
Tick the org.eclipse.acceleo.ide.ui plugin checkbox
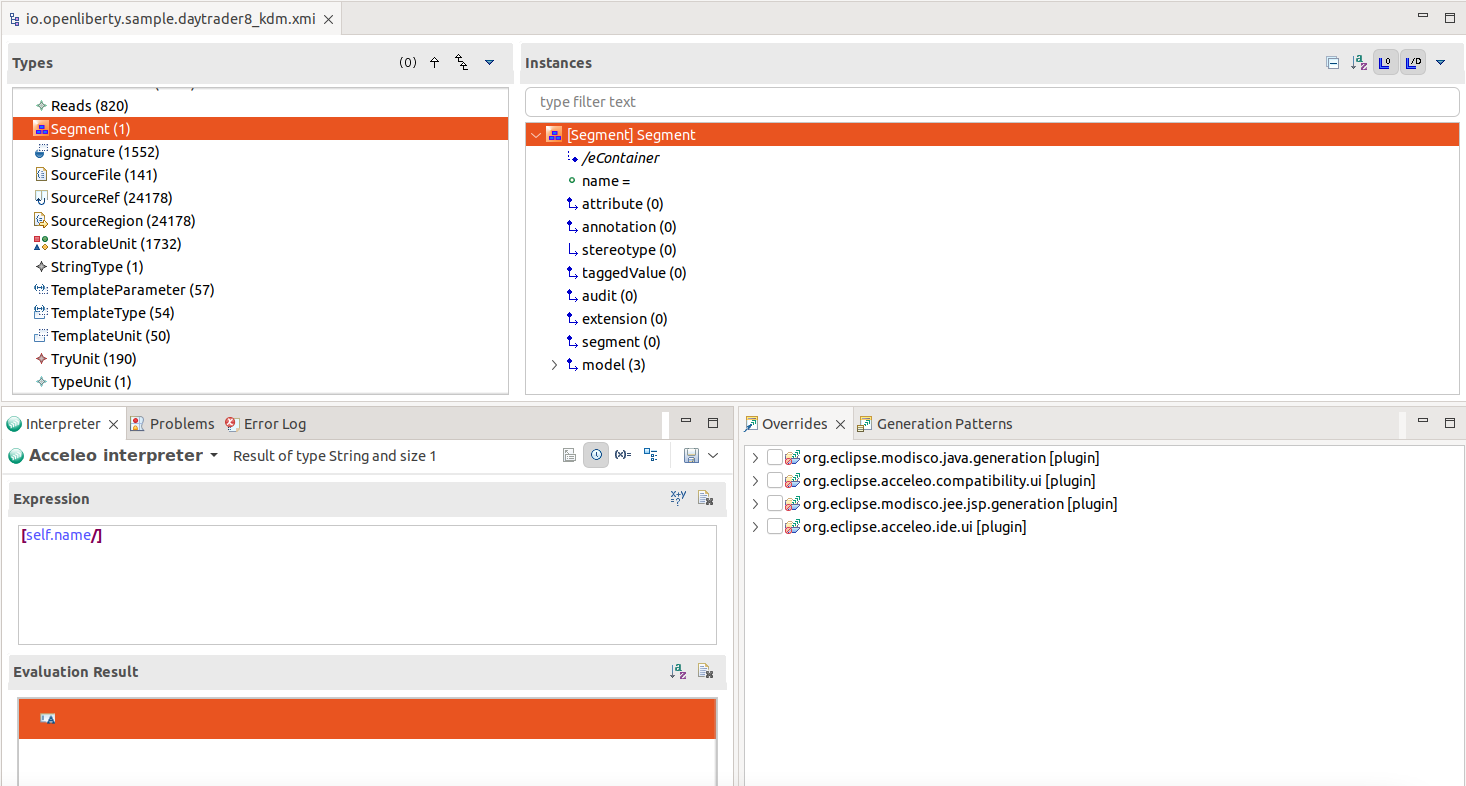[774, 527]
